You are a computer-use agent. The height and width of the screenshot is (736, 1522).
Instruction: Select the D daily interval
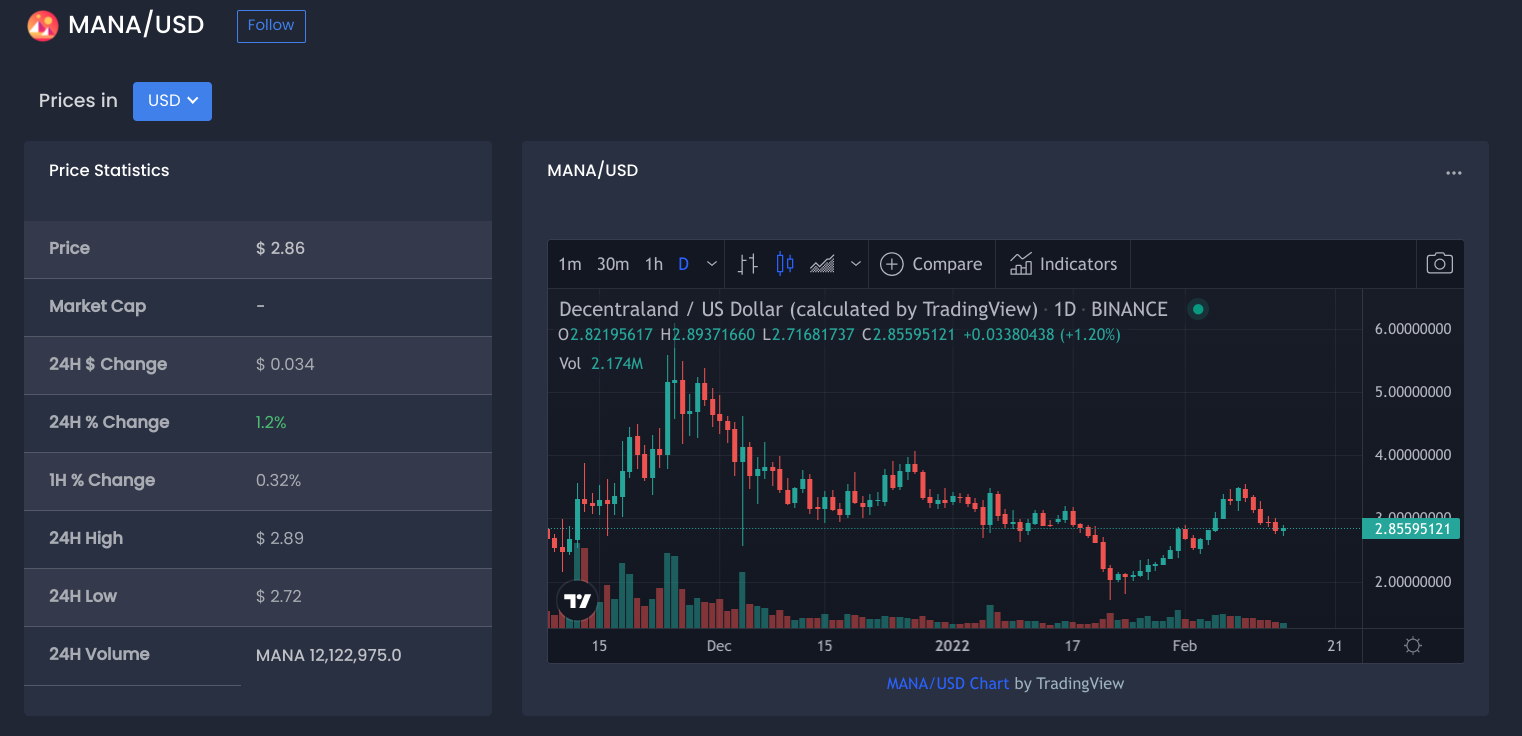[x=684, y=264]
